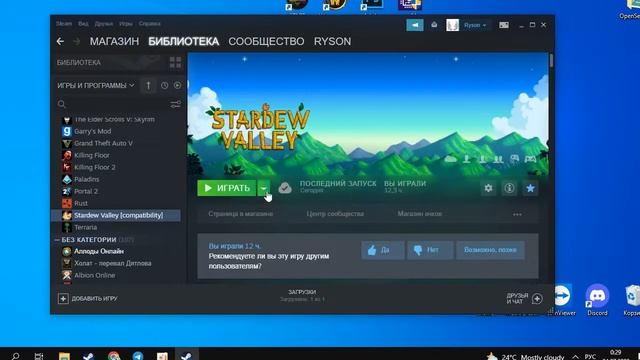Screen dimensions: 640x360
Task: Open the Друзья menu
Action: (104, 24)
